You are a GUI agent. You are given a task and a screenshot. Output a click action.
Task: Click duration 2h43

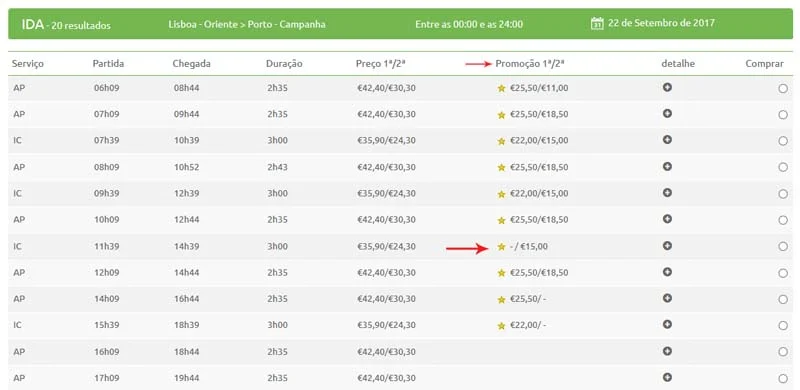click(277, 167)
